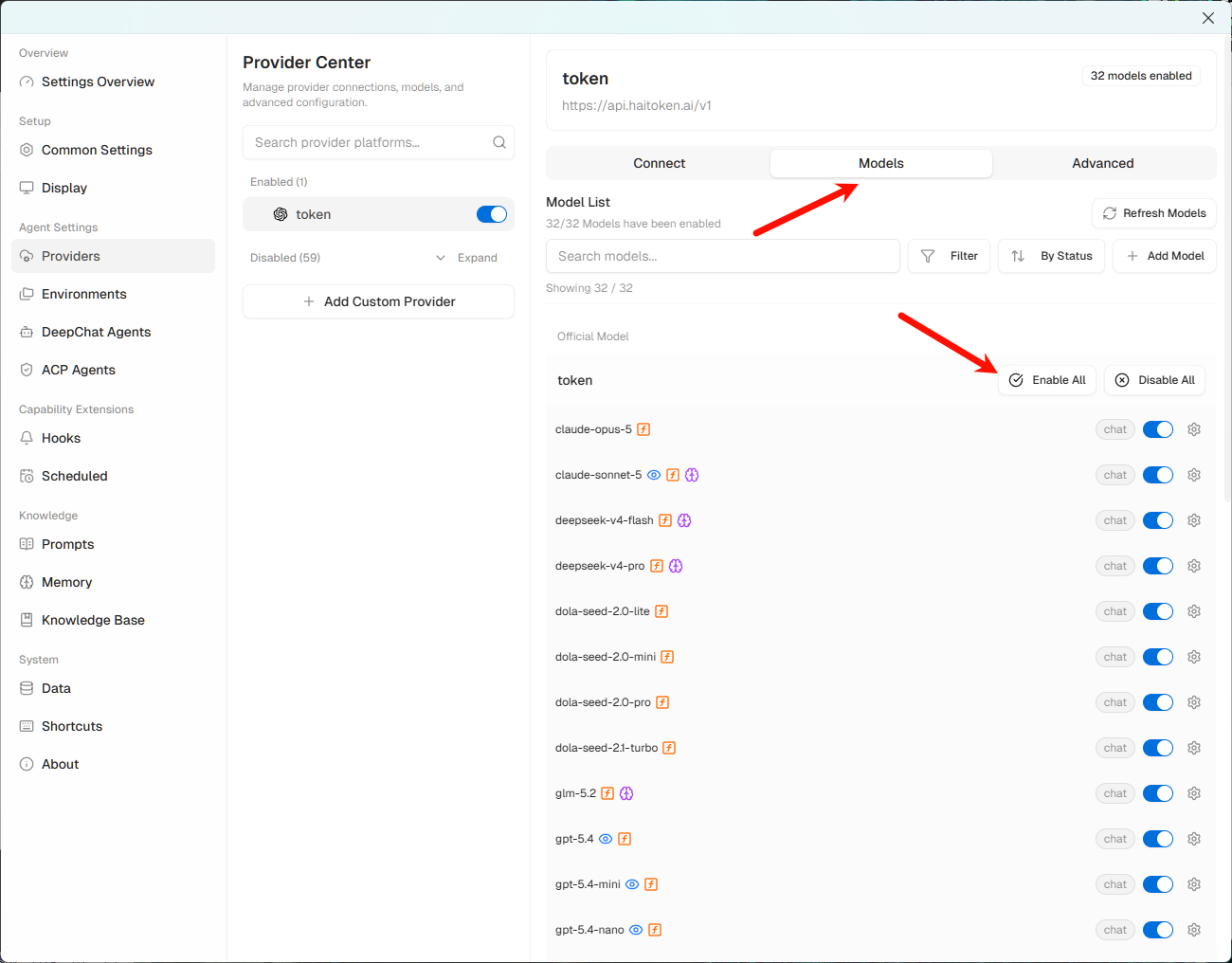
Task: Click the function-call icon on gpt-5.4-nano
Action: tap(655, 930)
